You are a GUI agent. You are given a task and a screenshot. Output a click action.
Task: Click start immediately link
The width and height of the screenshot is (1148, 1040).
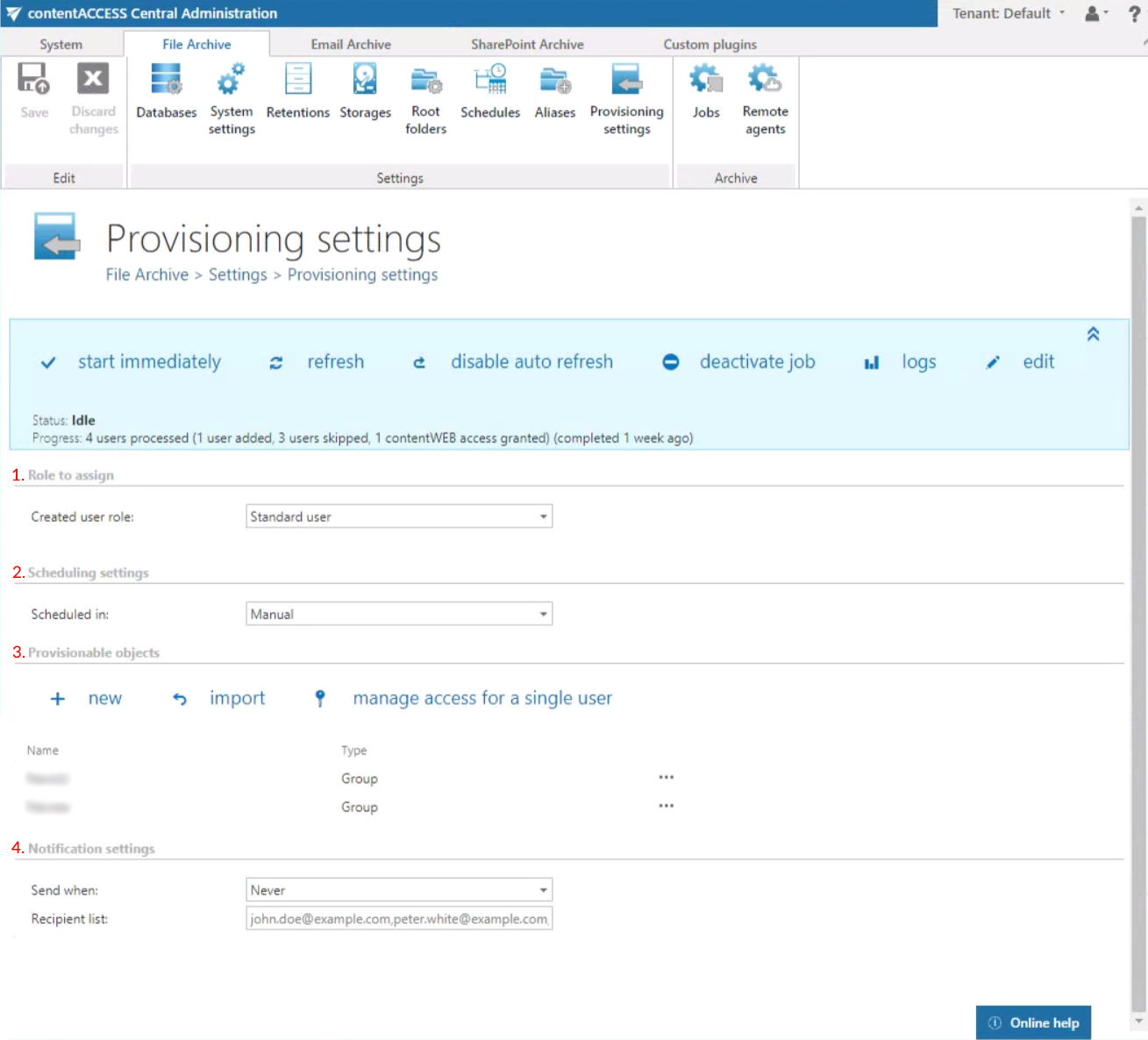pos(148,362)
